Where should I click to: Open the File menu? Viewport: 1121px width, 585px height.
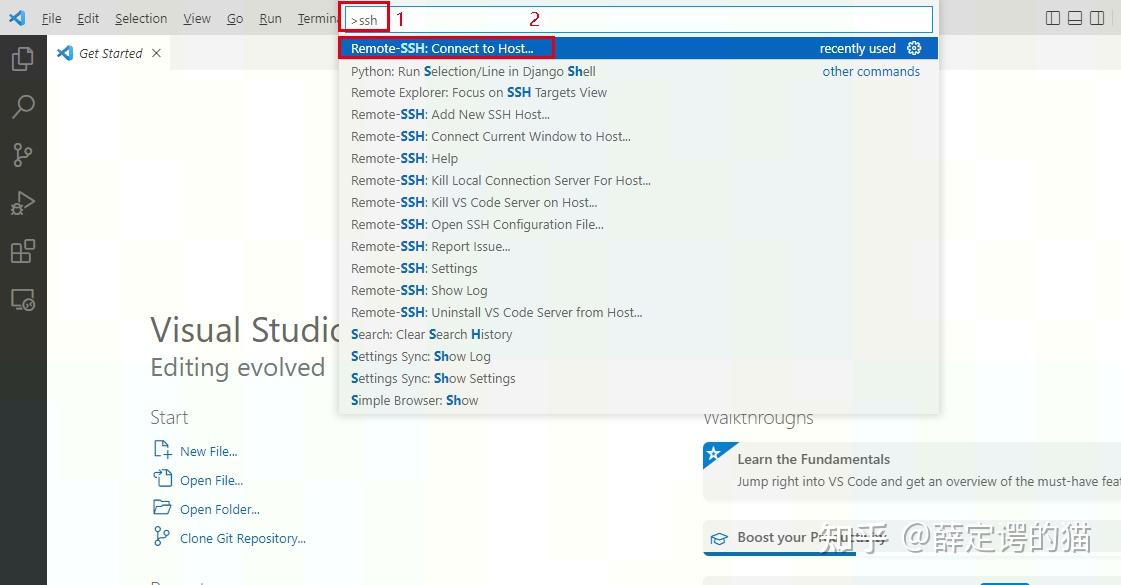pyautogui.click(x=51, y=19)
